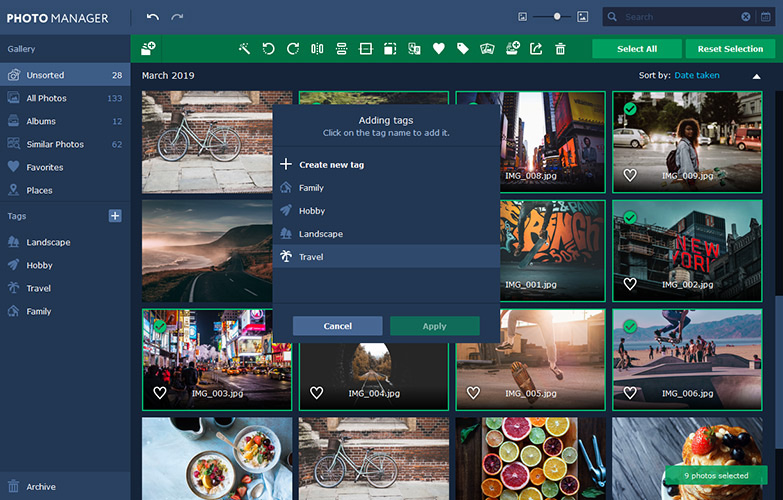
Task: Uncheck the selection checkmark on IMG_006.jpg
Action: click(630, 326)
